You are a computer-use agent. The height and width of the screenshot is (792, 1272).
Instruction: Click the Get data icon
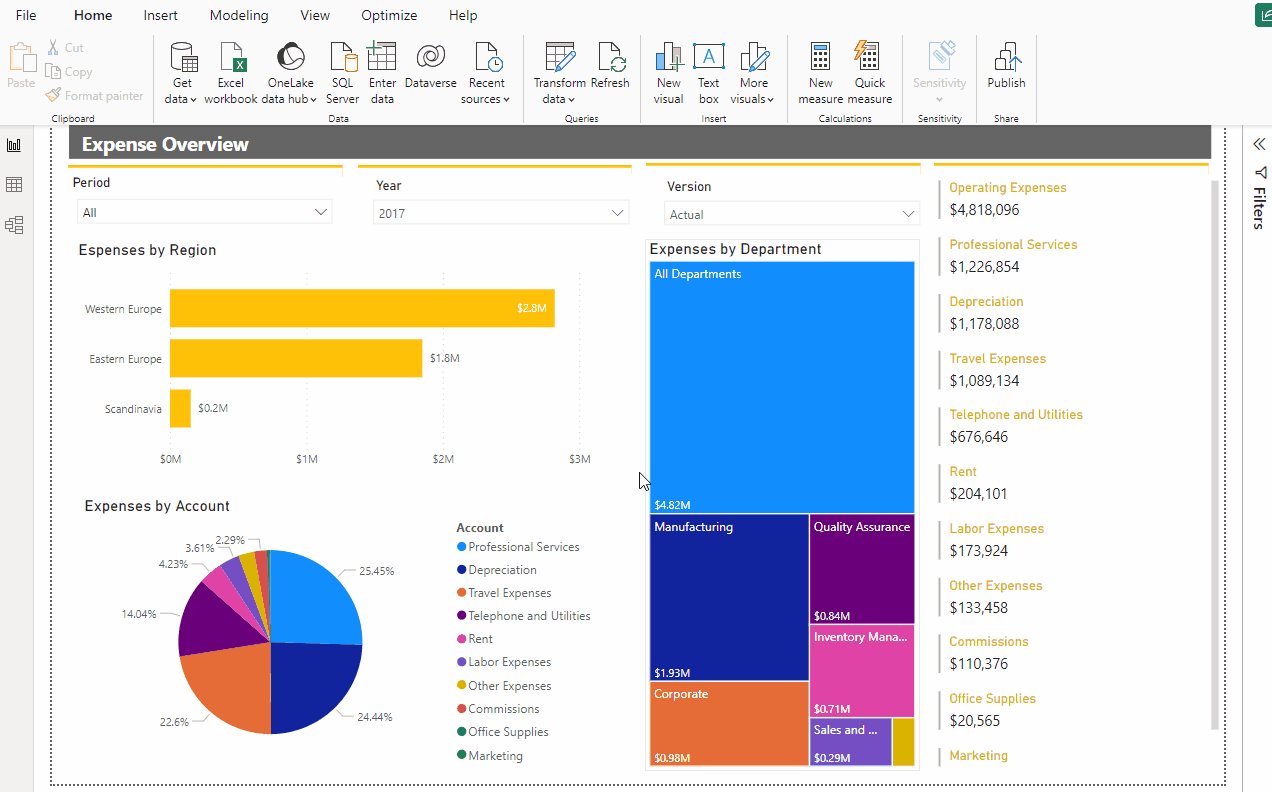(183, 58)
